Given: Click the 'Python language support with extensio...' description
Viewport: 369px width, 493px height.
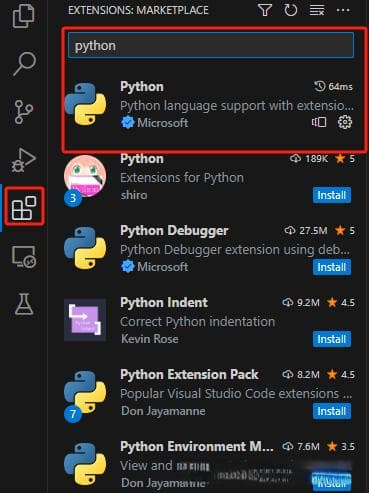Looking at the screenshot, I should 237,106.
